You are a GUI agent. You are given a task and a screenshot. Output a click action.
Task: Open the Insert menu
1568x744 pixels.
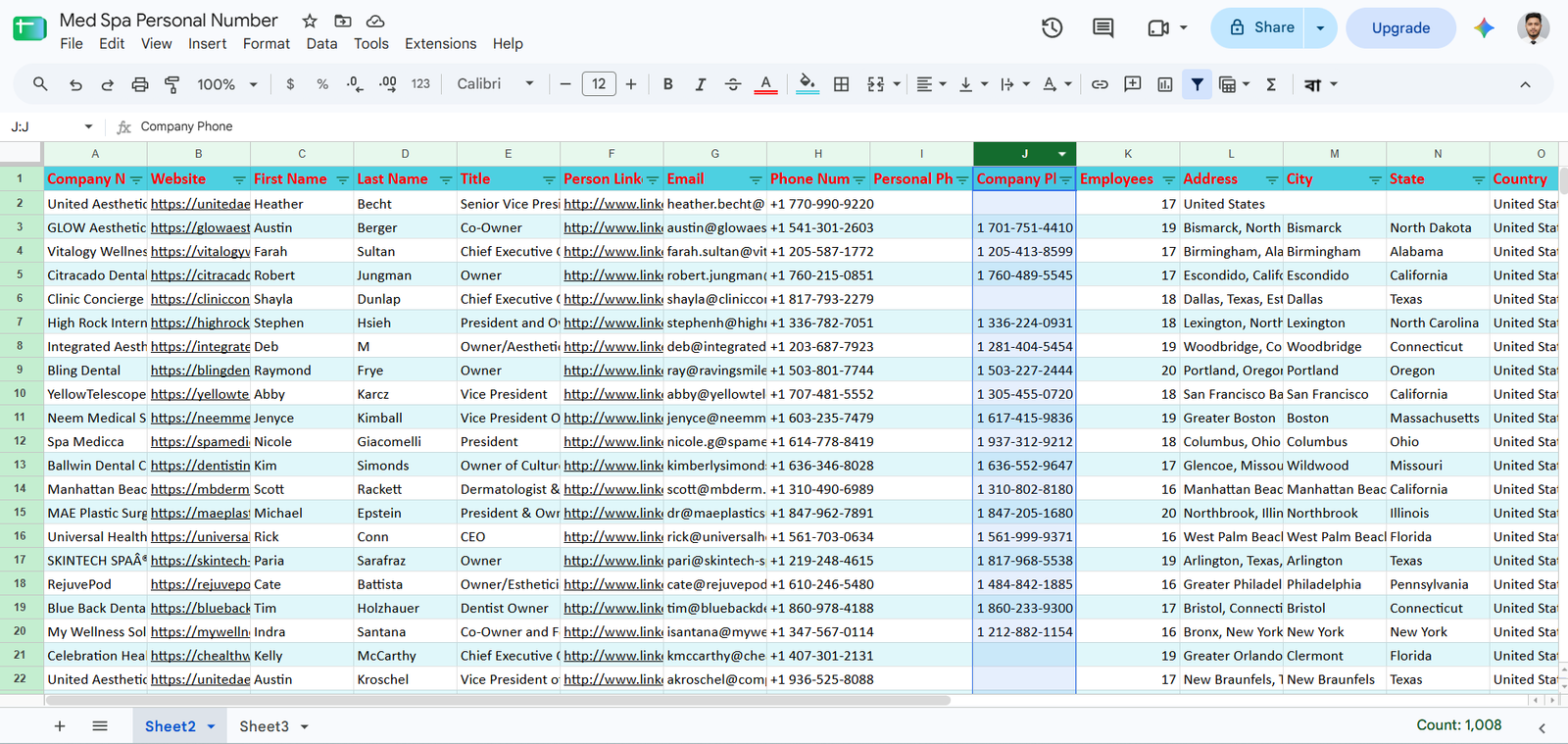[x=207, y=44]
